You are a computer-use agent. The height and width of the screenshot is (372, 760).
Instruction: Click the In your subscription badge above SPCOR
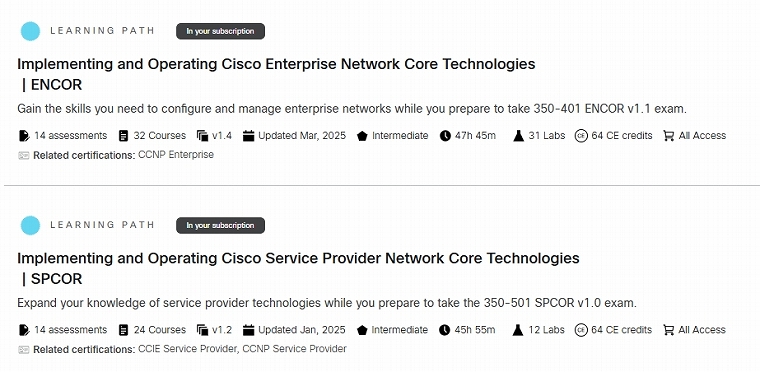(x=221, y=225)
